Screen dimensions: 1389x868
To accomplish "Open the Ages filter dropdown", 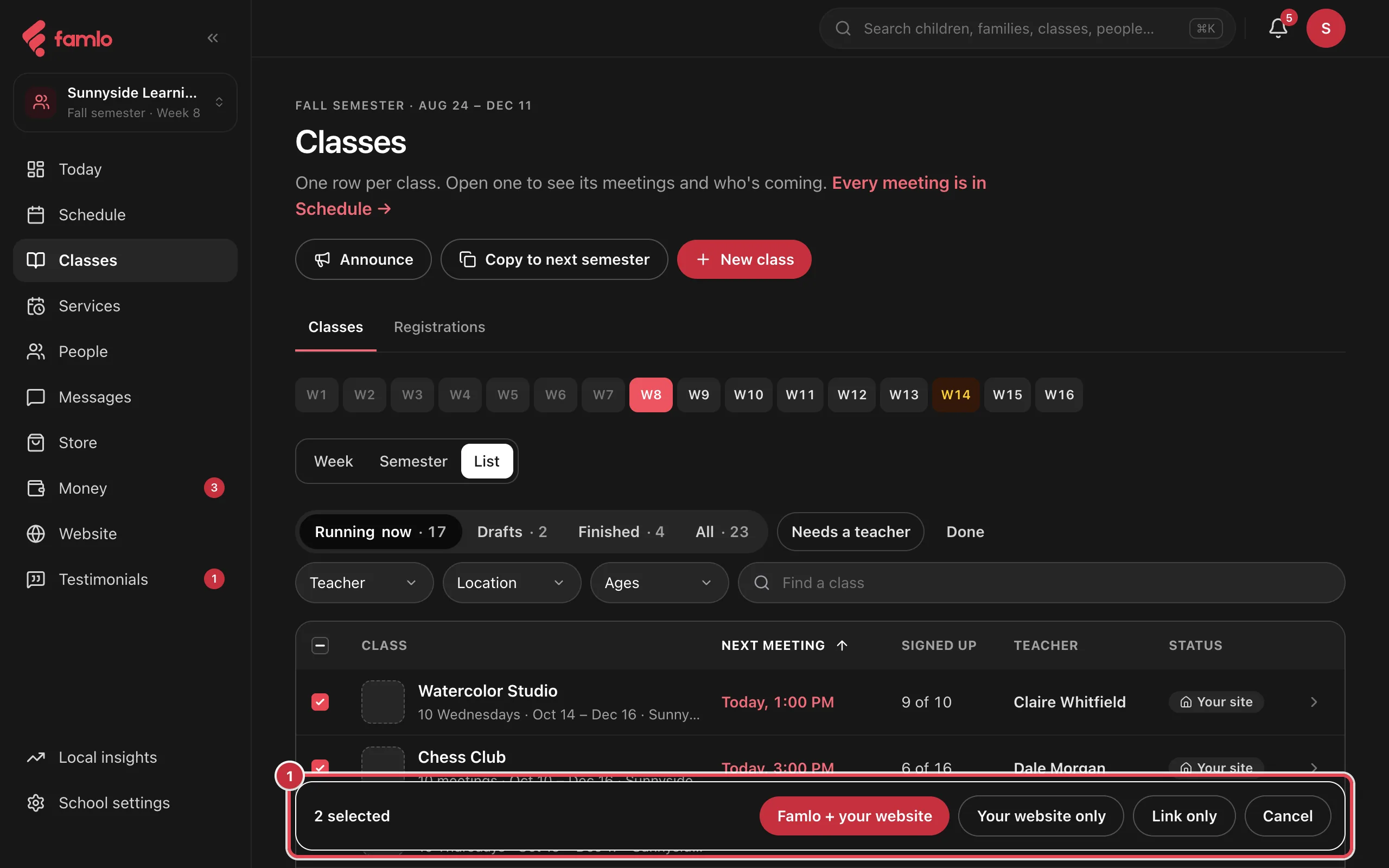I will coord(659,583).
